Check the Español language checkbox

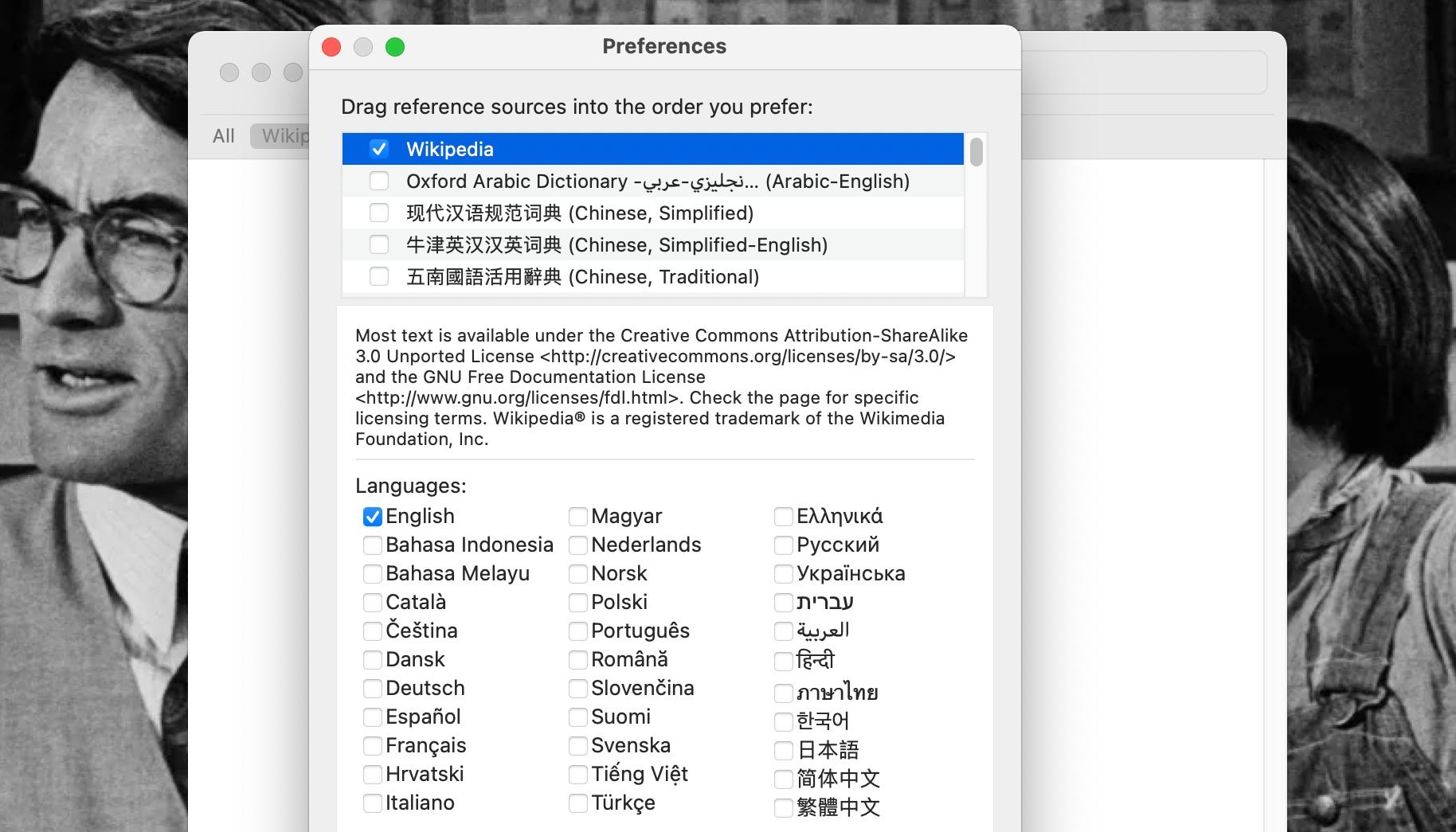pos(373,717)
